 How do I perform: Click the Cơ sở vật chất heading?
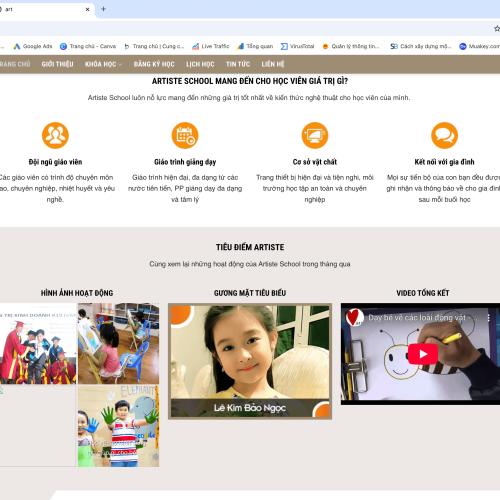tap(315, 162)
